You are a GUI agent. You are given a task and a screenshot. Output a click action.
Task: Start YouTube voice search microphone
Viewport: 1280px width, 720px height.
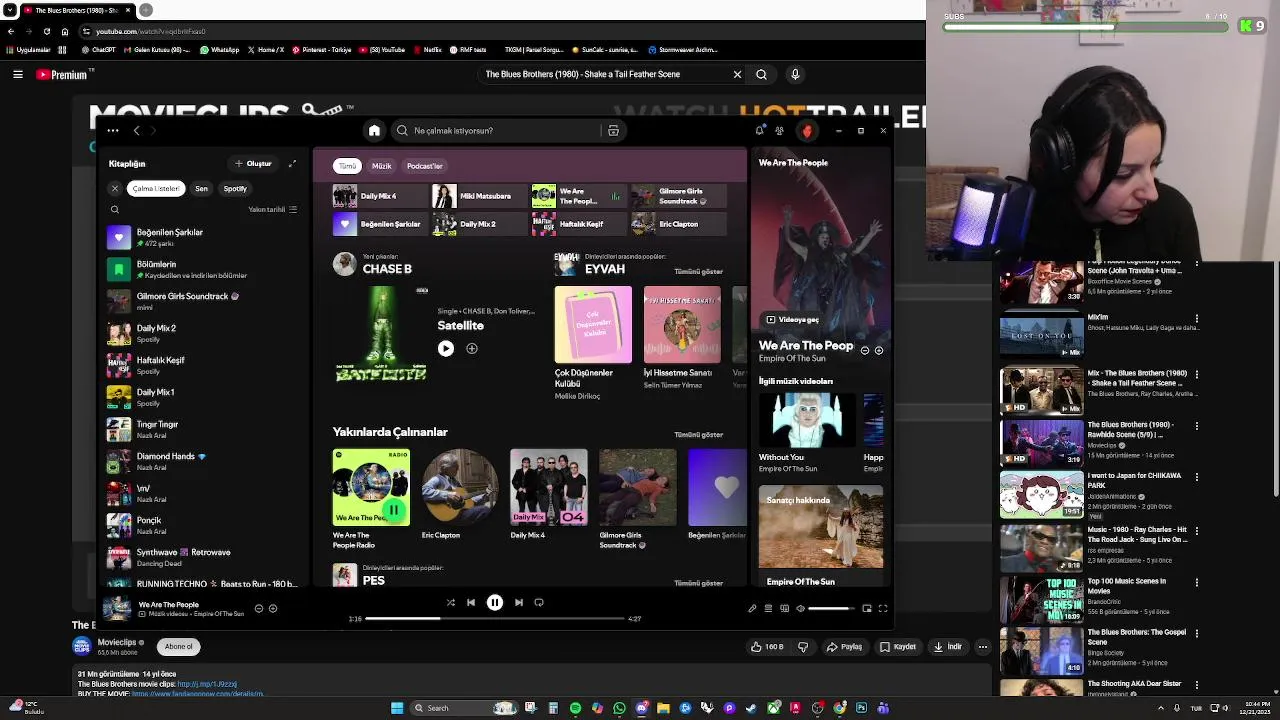(x=795, y=74)
